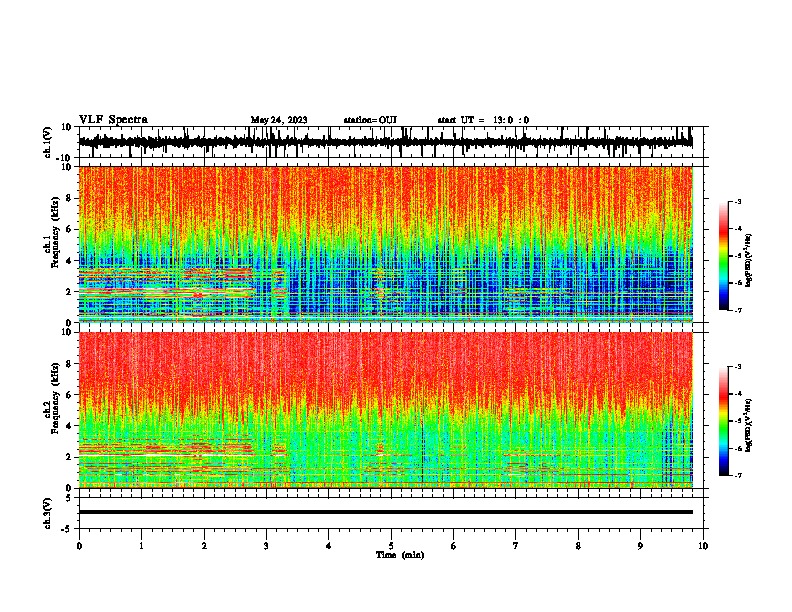Click the "6" kHz tick on ch.1 frequency axis

(x=69, y=230)
